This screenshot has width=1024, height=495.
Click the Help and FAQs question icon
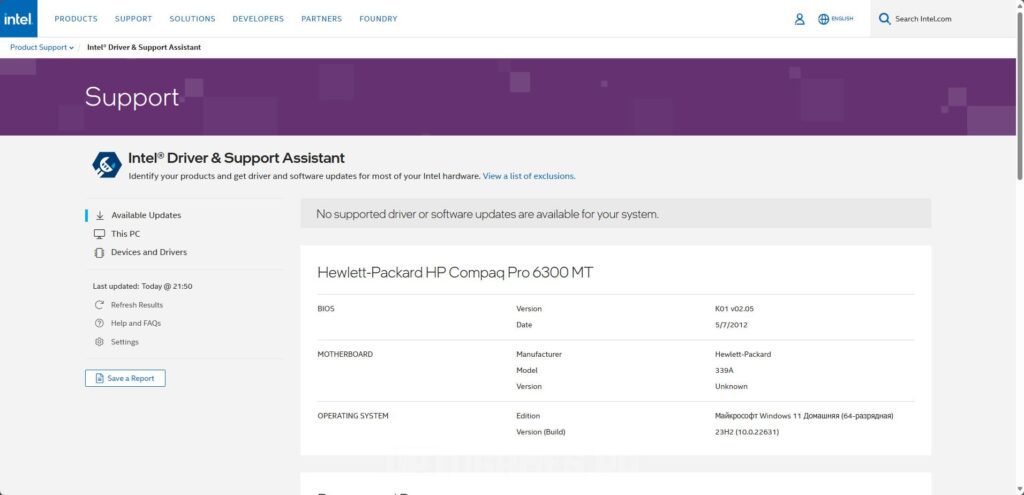(99, 323)
